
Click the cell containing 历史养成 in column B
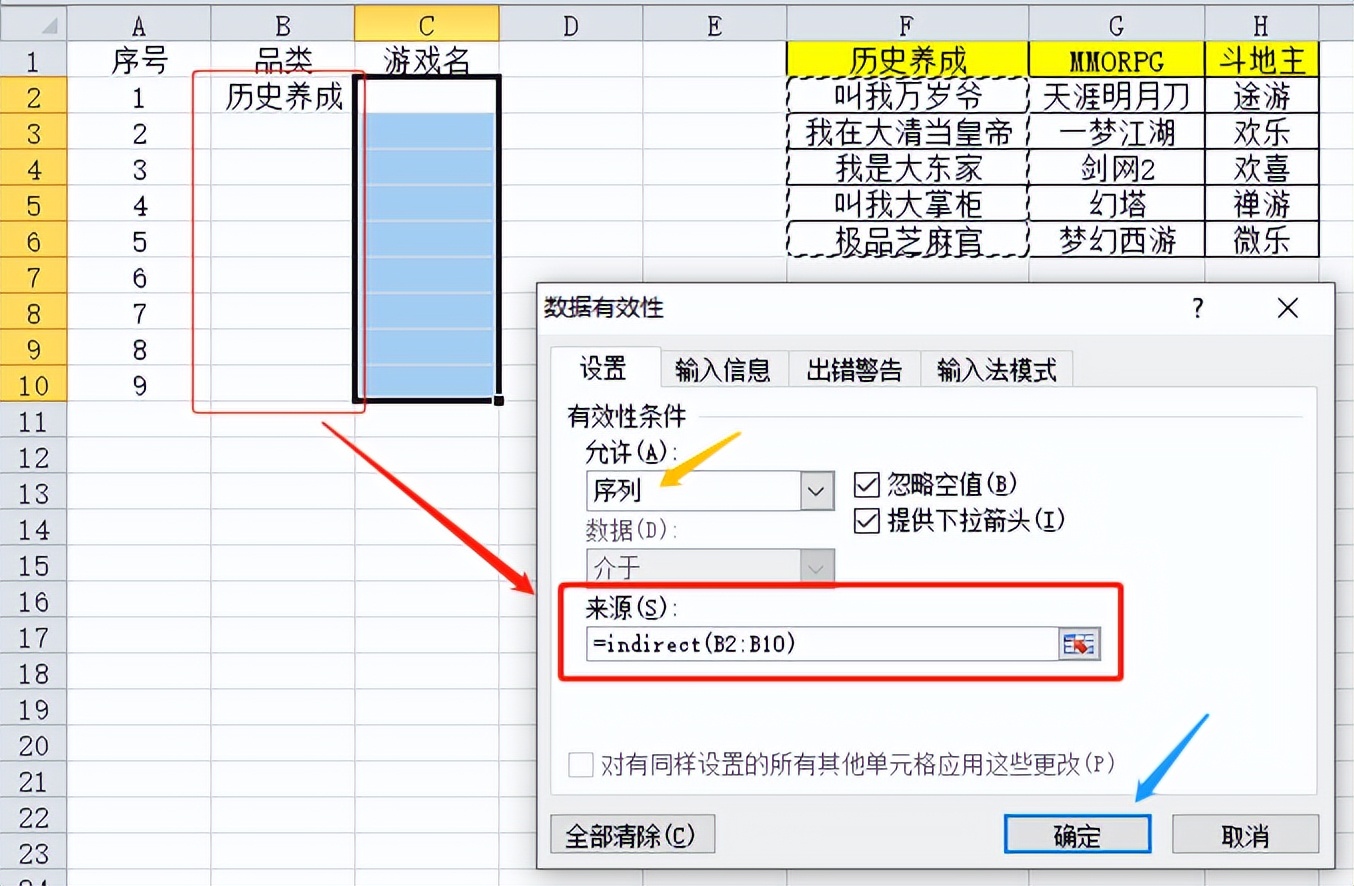[283, 97]
